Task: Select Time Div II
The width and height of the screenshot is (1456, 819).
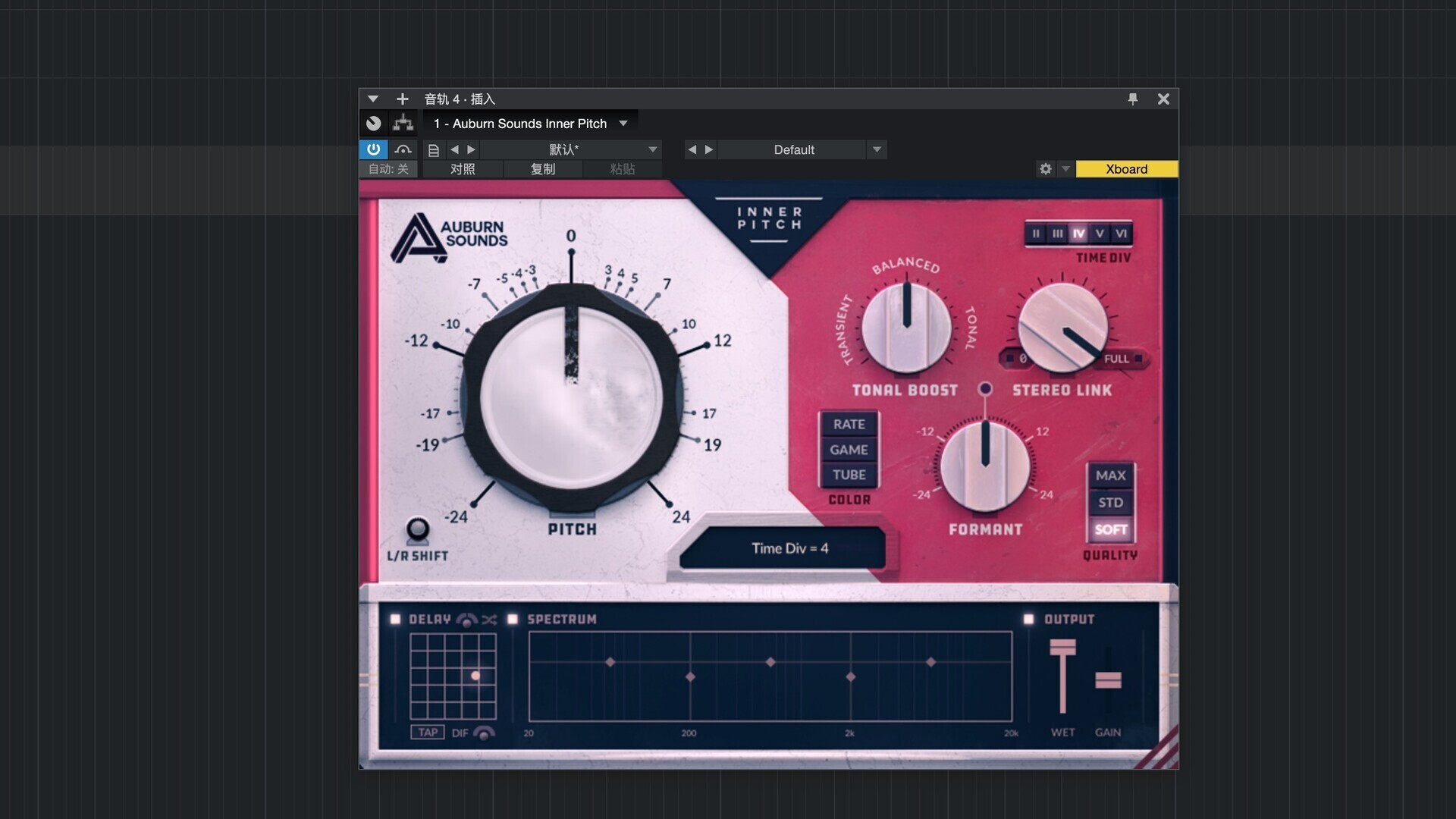Action: [x=1036, y=234]
